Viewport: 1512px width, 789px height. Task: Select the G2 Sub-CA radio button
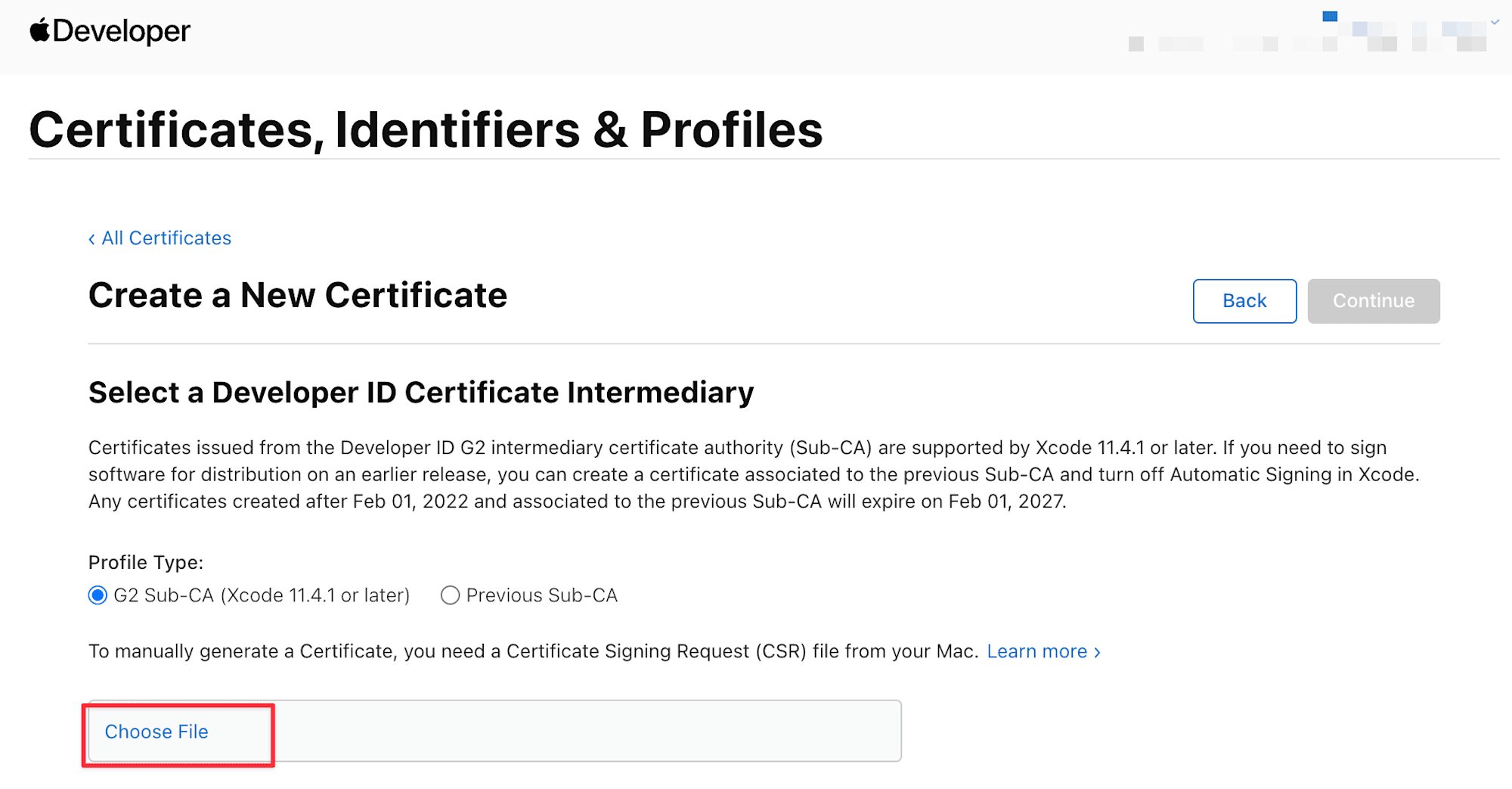pos(98,595)
